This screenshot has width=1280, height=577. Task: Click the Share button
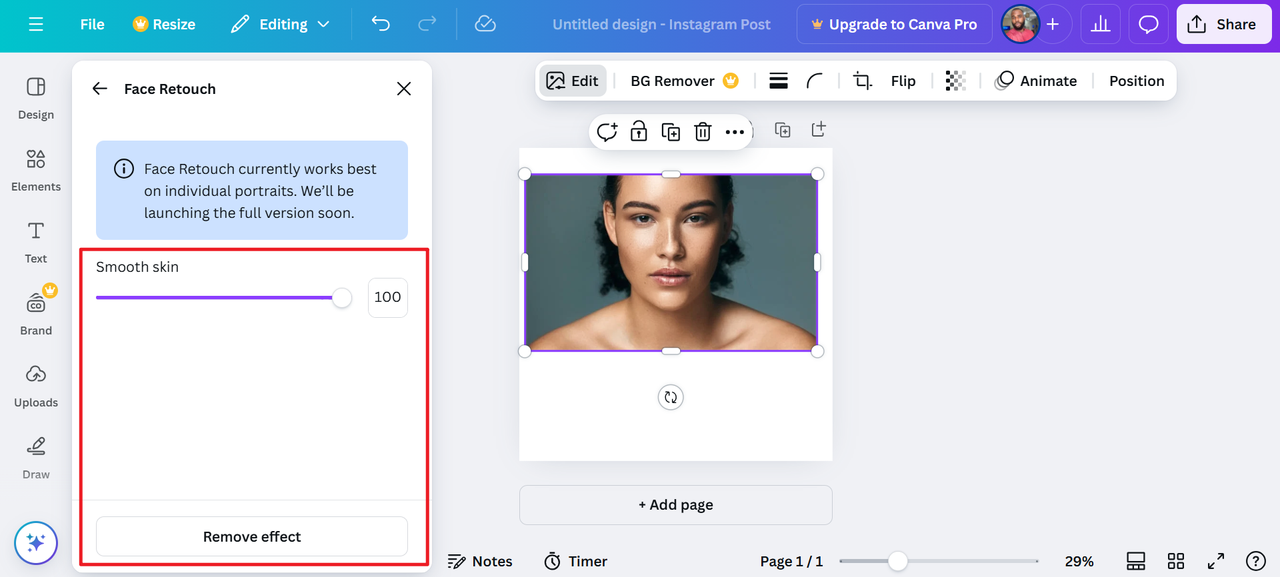1222,24
